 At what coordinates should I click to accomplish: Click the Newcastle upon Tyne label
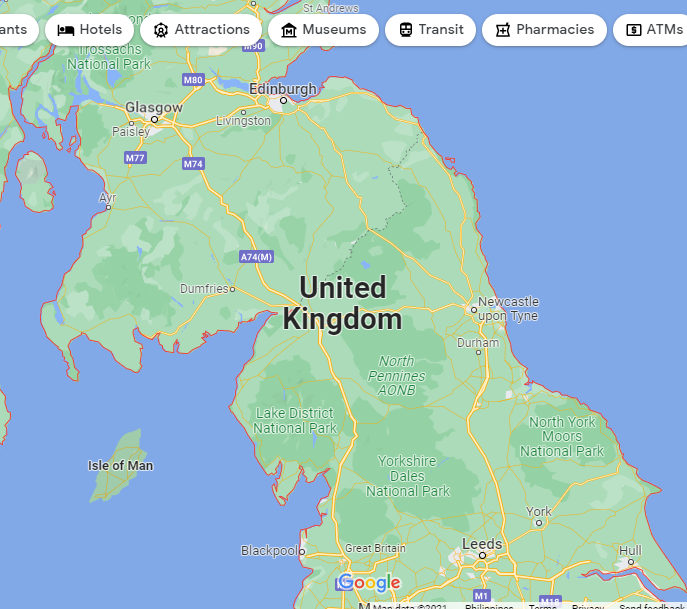[x=508, y=308]
